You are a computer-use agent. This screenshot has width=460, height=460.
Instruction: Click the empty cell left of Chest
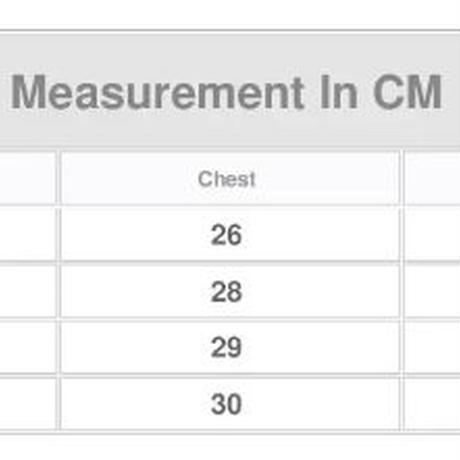click(28, 179)
